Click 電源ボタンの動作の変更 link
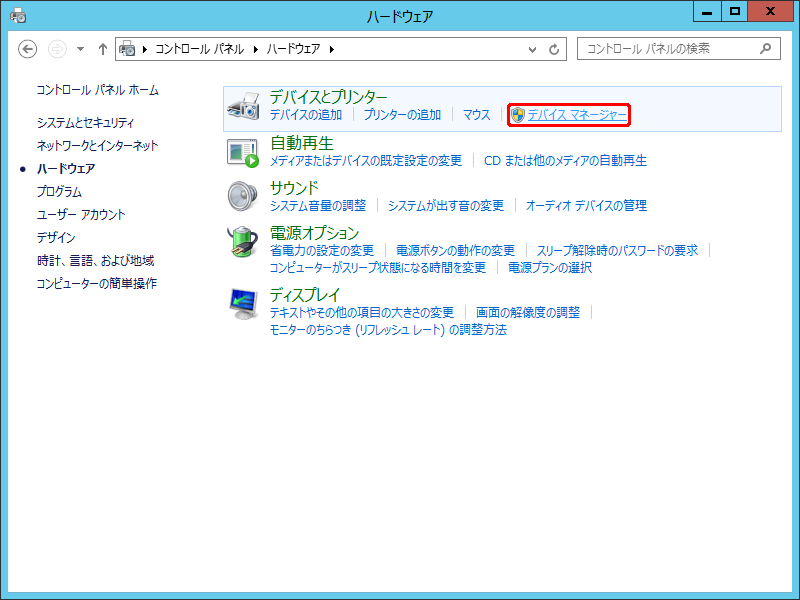This screenshot has height=600, width=800. (455, 251)
